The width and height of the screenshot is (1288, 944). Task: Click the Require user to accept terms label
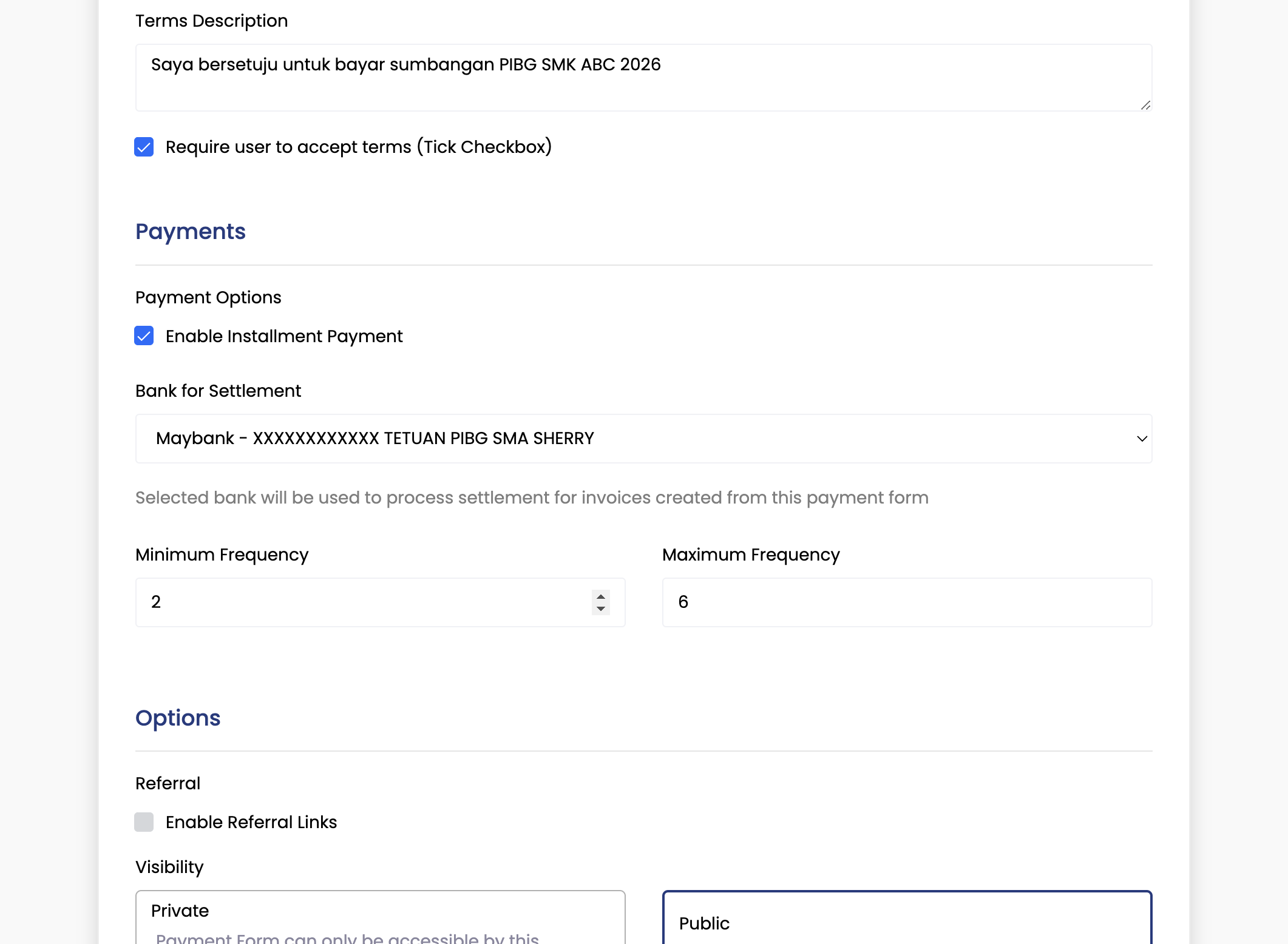click(358, 147)
